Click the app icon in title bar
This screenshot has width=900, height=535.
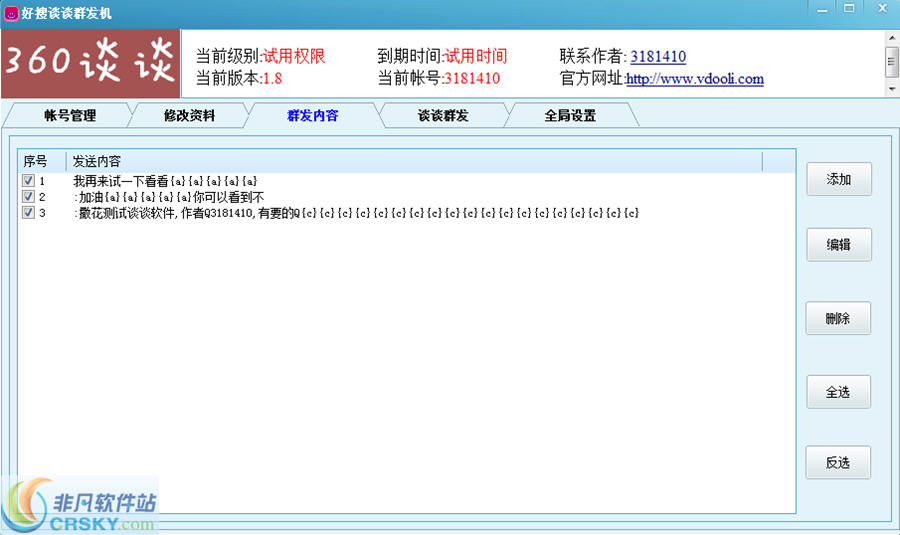point(11,13)
